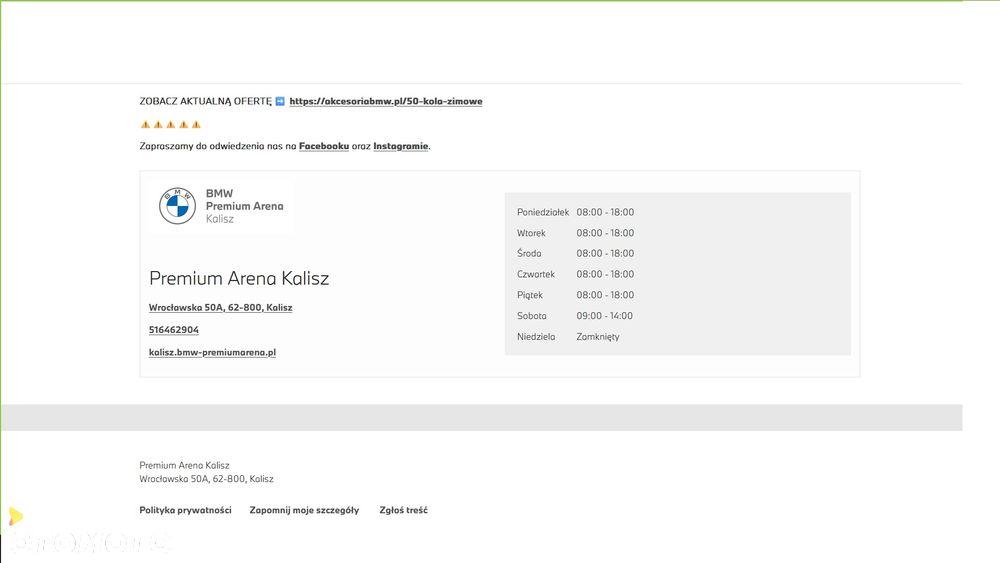This screenshot has width=1000, height=563.
Task: Click the BMW Premium Arena Kalisz logo
Action: point(221,206)
